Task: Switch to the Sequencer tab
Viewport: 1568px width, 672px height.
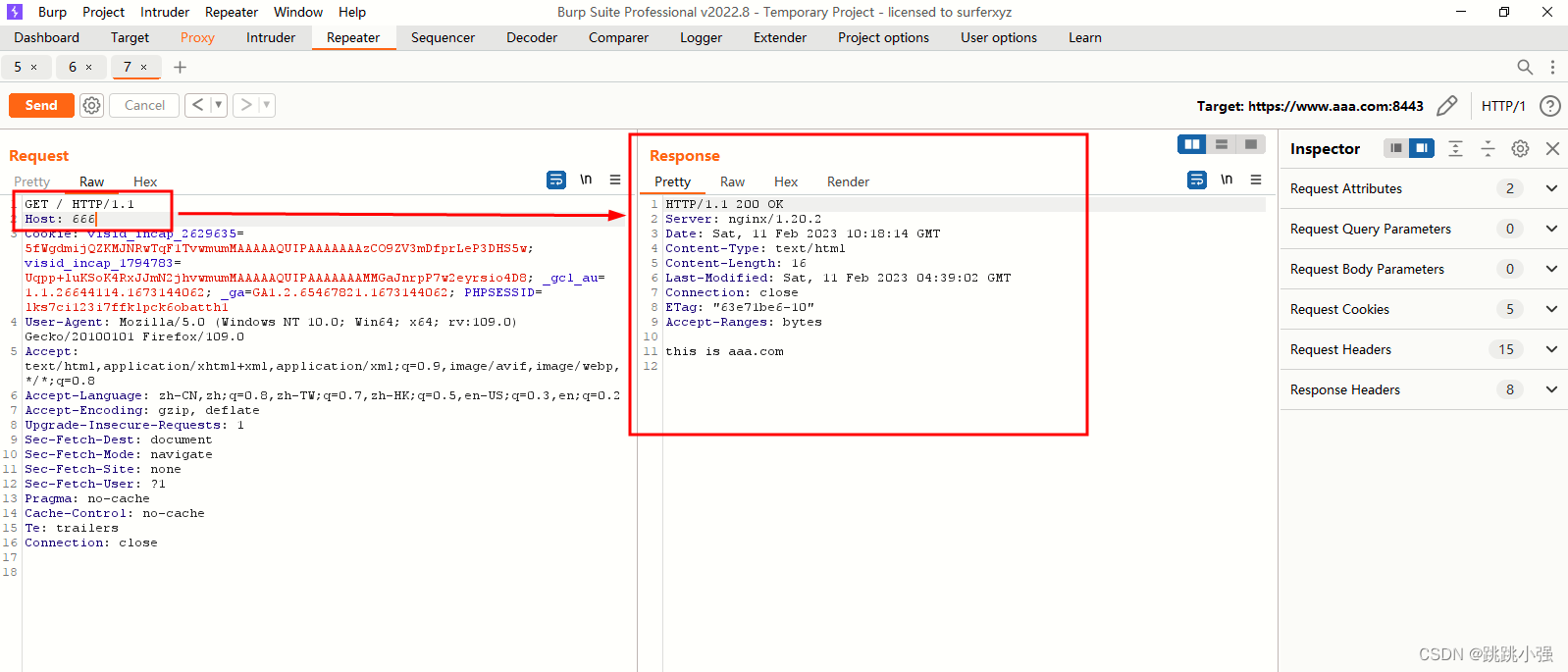Action: (x=443, y=37)
